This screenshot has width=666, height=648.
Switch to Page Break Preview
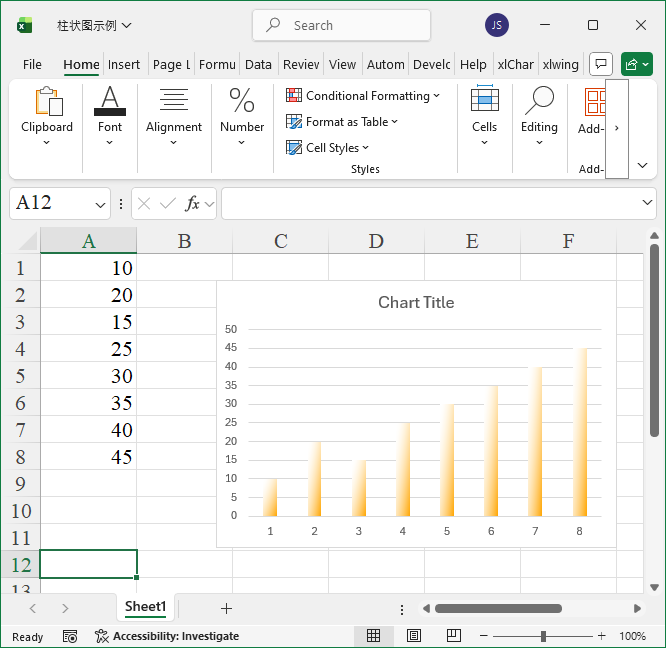453,636
